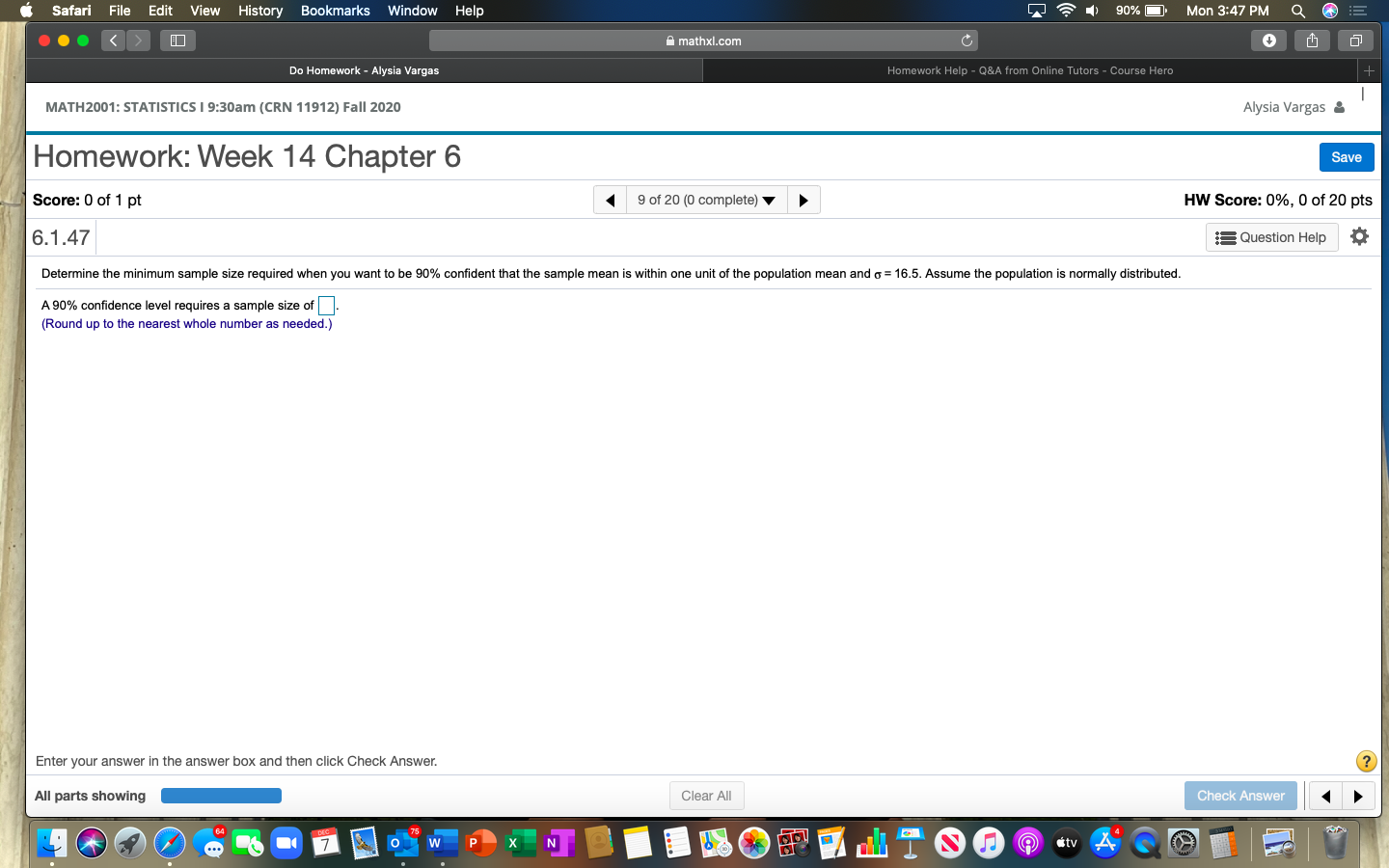Screen dimensions: 1389x868
Task: Open the question selector dropdown
Action: (x=707, y=200)
